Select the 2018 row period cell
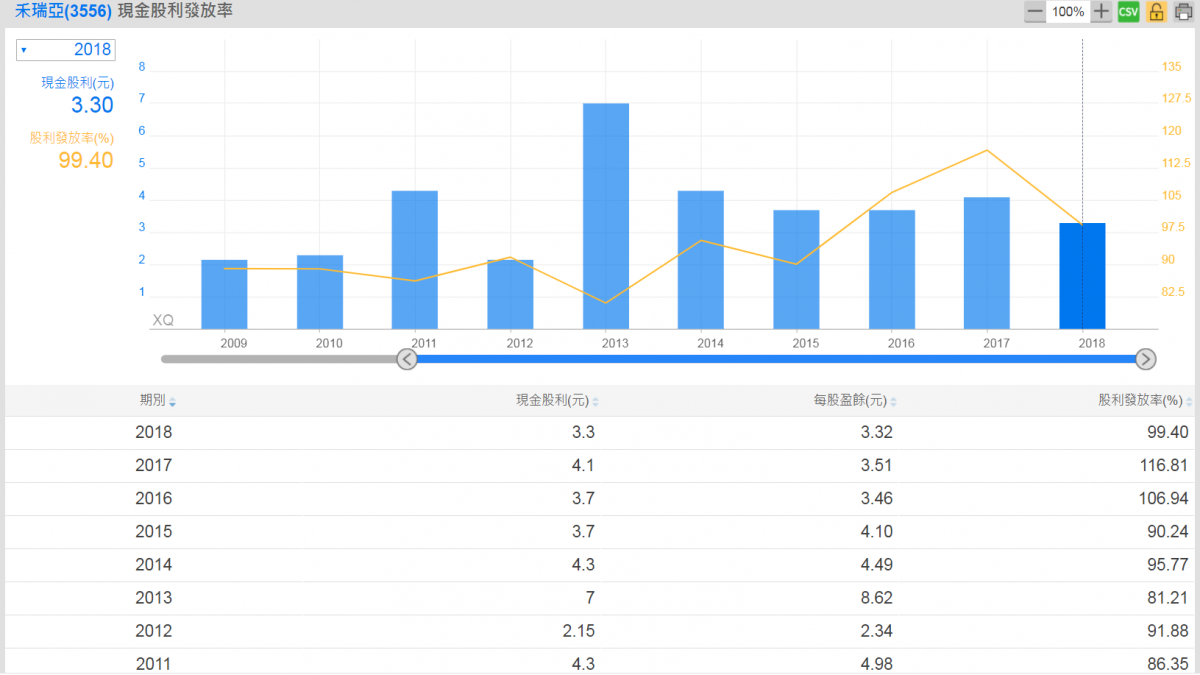Viewport: 1200px width, 675px height. tap(153, 432)
